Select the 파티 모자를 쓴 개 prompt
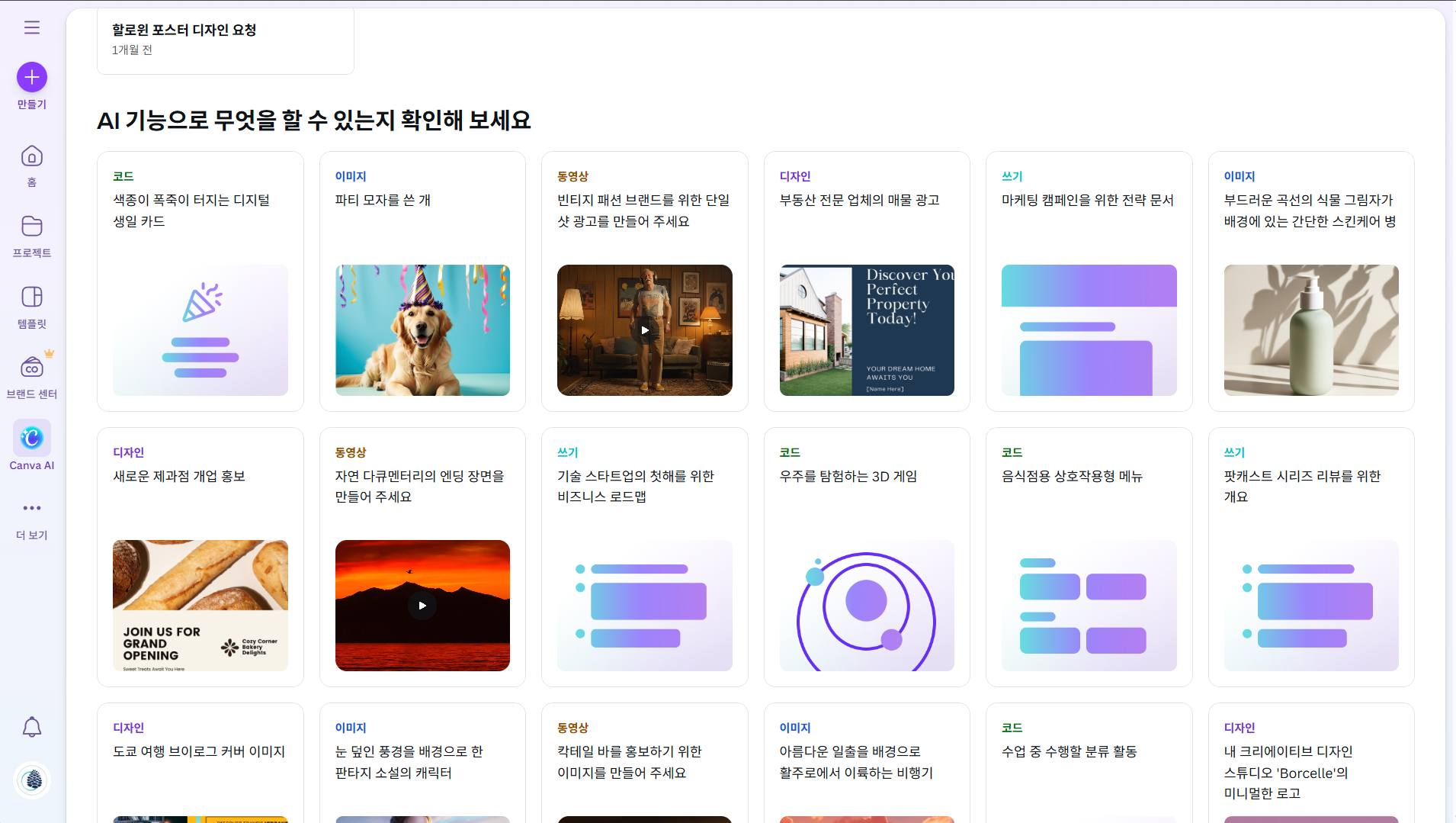Image resolution: width=1456 pixels, height=823 pixels. point(422,281)
